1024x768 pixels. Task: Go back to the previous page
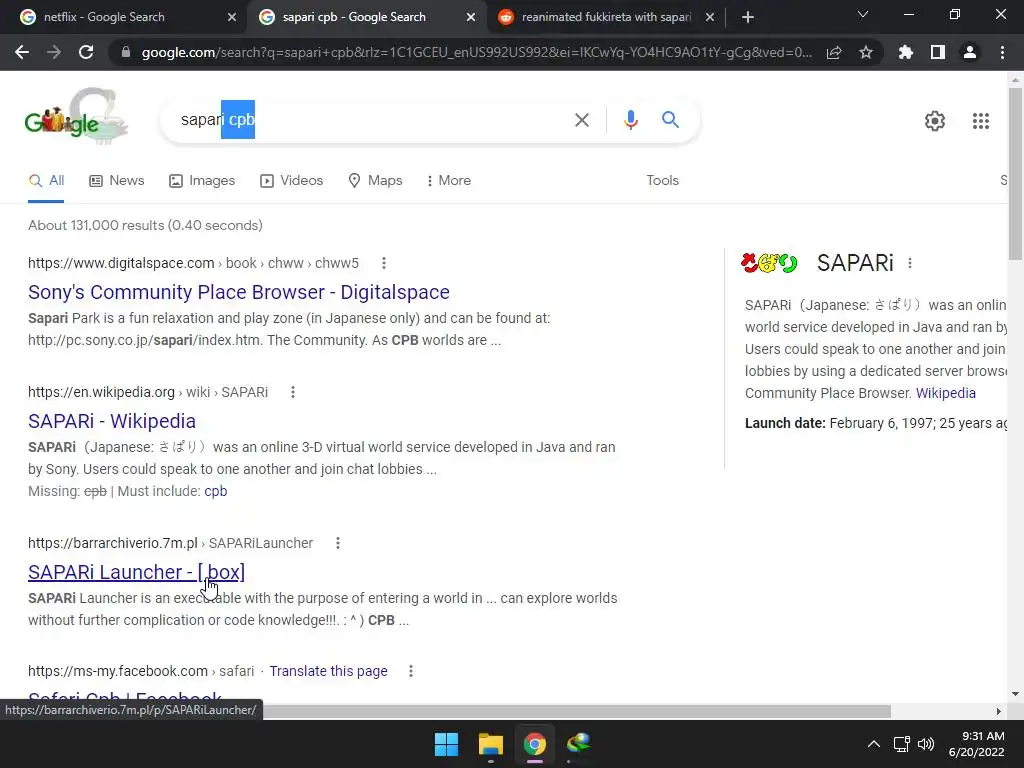point(22,52)
